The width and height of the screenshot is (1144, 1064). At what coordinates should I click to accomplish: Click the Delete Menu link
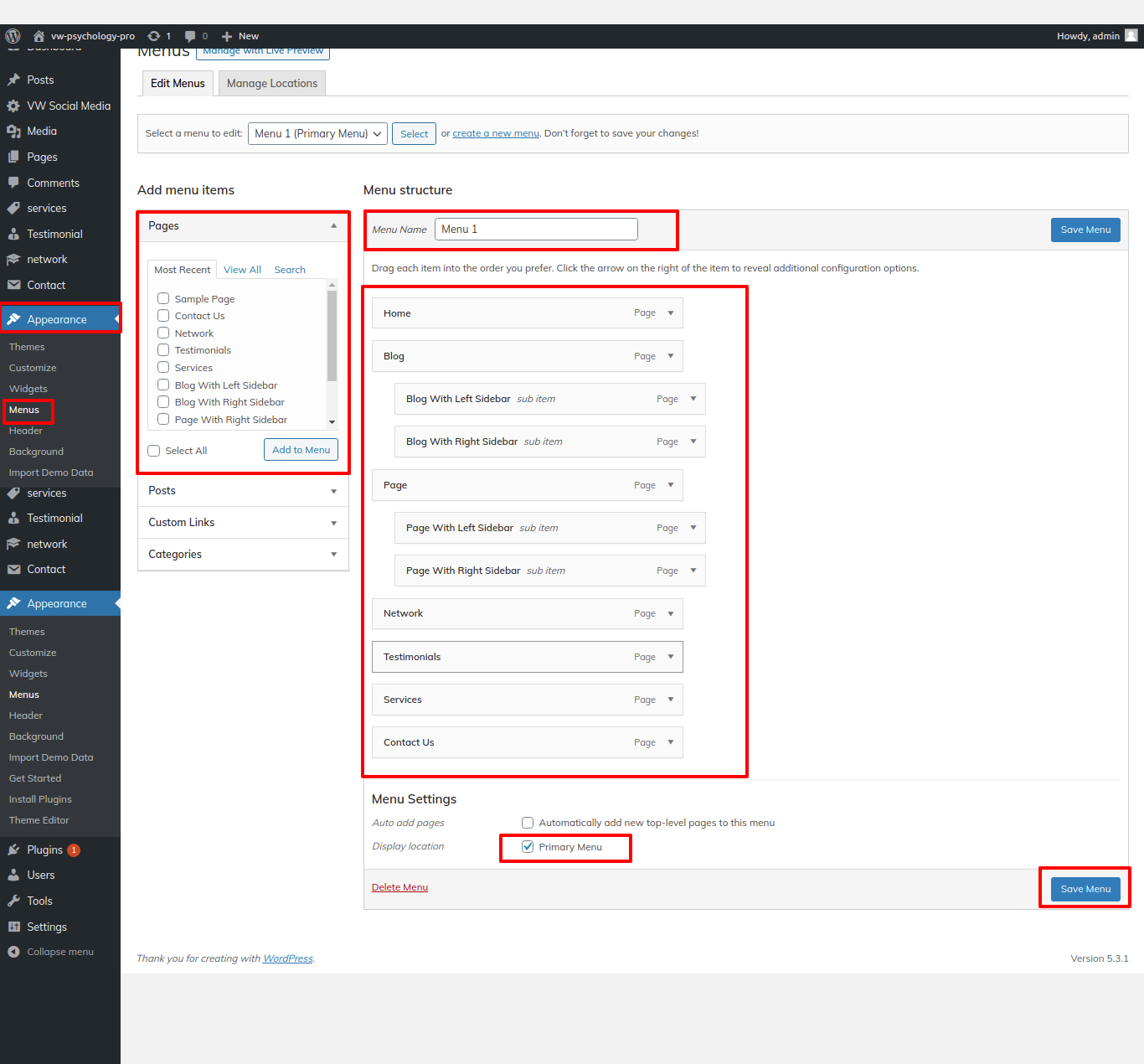coord(399,887)
